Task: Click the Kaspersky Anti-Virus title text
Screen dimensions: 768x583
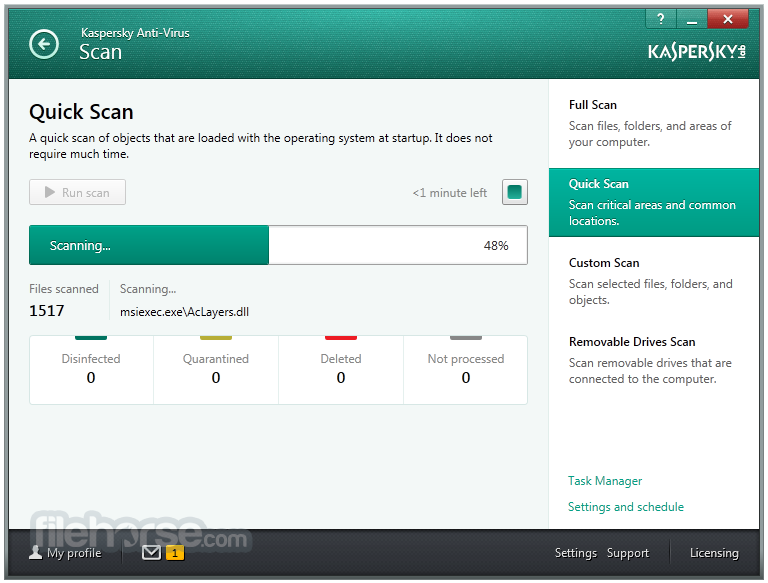Action: point(135,33)
